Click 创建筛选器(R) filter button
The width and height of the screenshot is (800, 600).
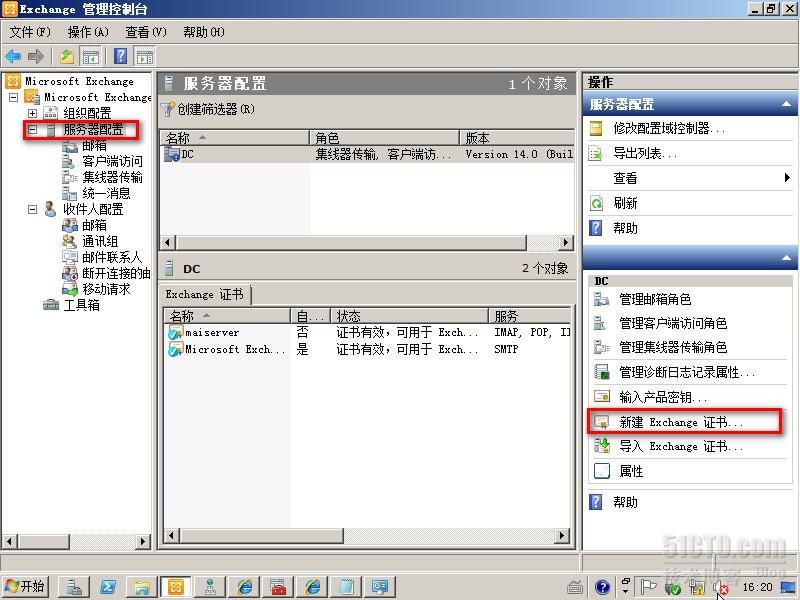(208, 109)
